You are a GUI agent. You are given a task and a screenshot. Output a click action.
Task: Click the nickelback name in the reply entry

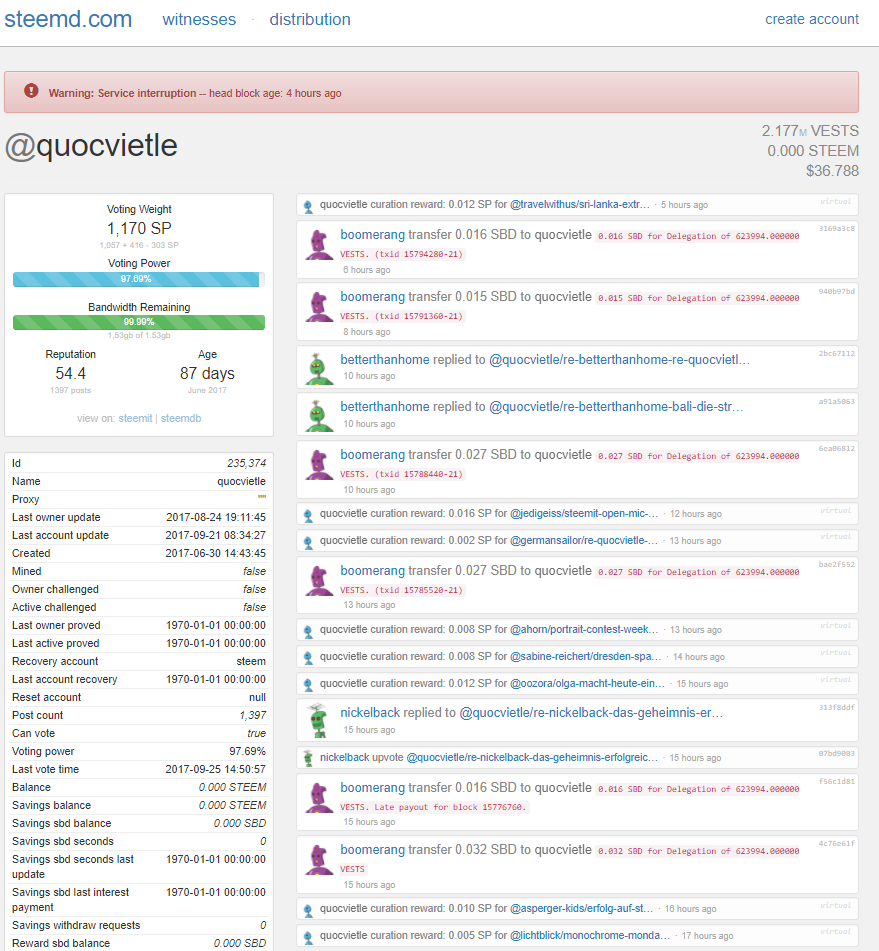coord(370,713)
